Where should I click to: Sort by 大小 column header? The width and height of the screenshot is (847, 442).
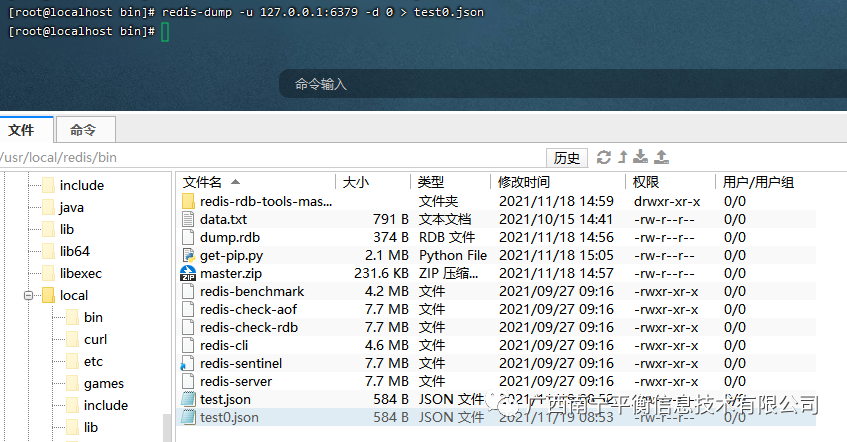(373, 182)
